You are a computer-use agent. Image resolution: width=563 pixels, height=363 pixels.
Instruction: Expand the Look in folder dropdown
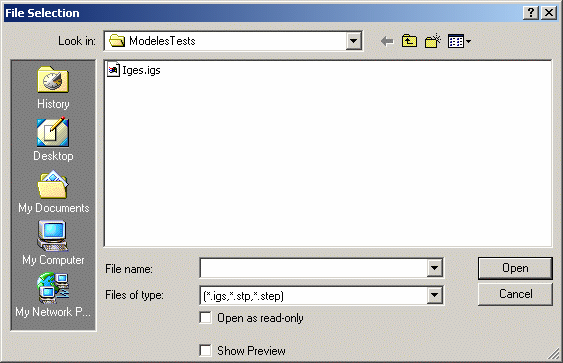pyautogui.click(x=353, y=41)
